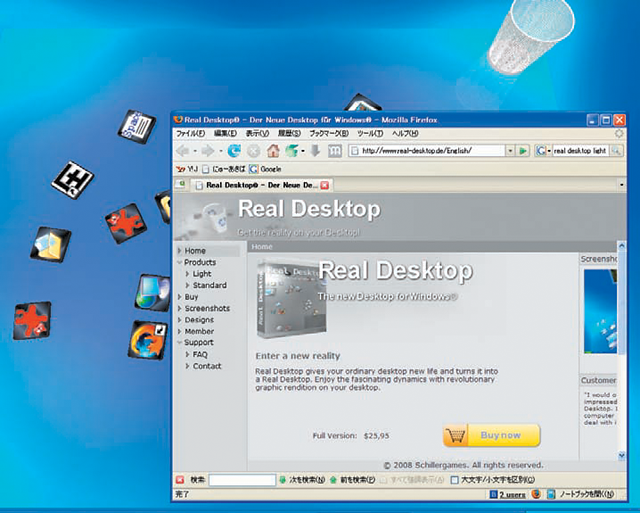Select the globe and monitor desktop icon
640x513 pixels.
pos(153,293)
